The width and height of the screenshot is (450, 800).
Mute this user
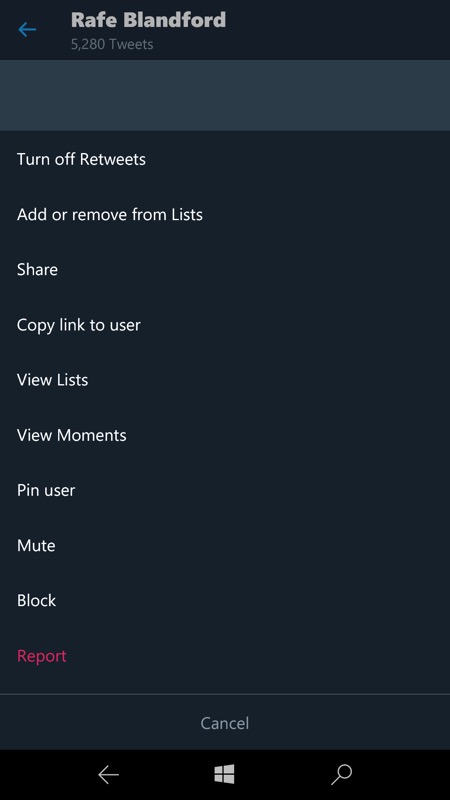click(36, 545)
